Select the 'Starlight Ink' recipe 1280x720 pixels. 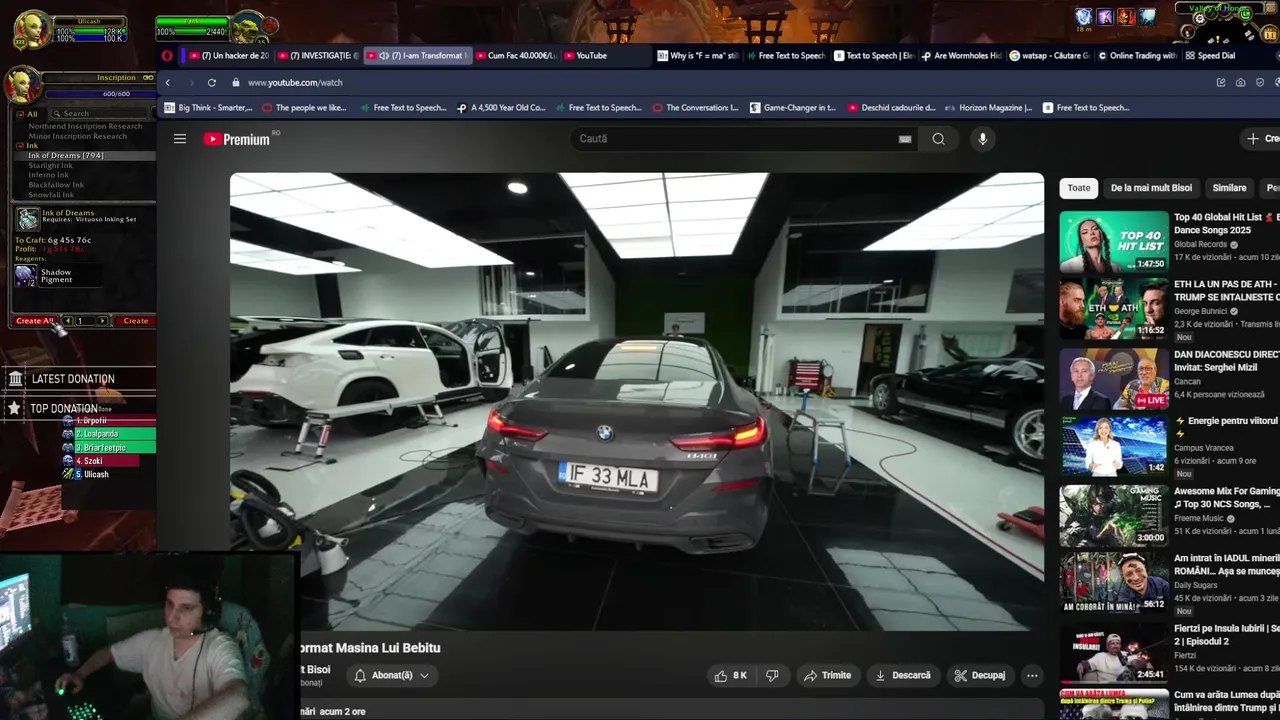[50, 166]
